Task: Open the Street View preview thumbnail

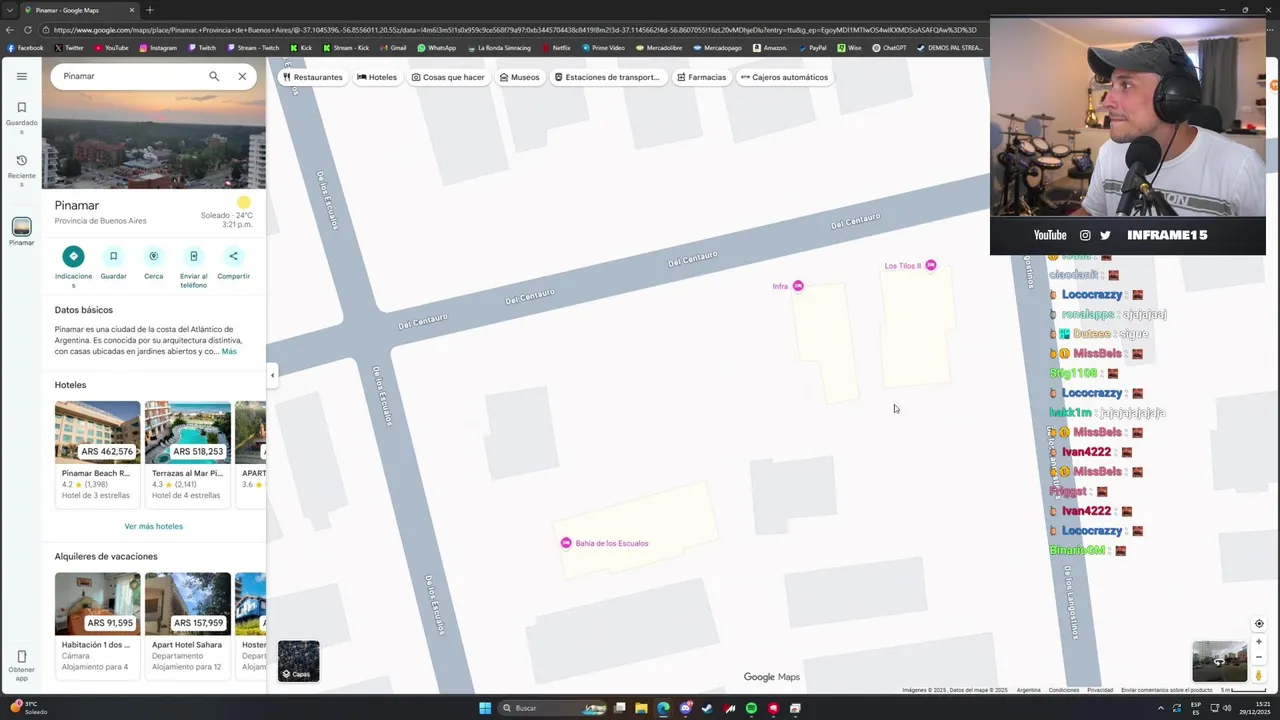Action: (x=1219, y=661)
